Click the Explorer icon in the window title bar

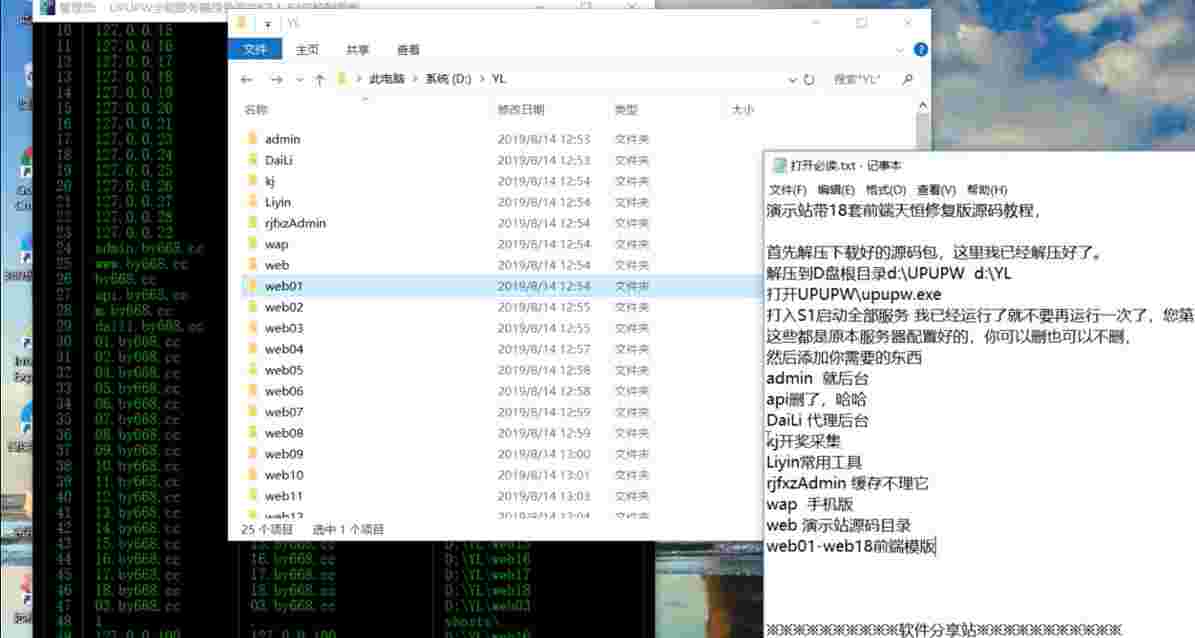[238, 22]
